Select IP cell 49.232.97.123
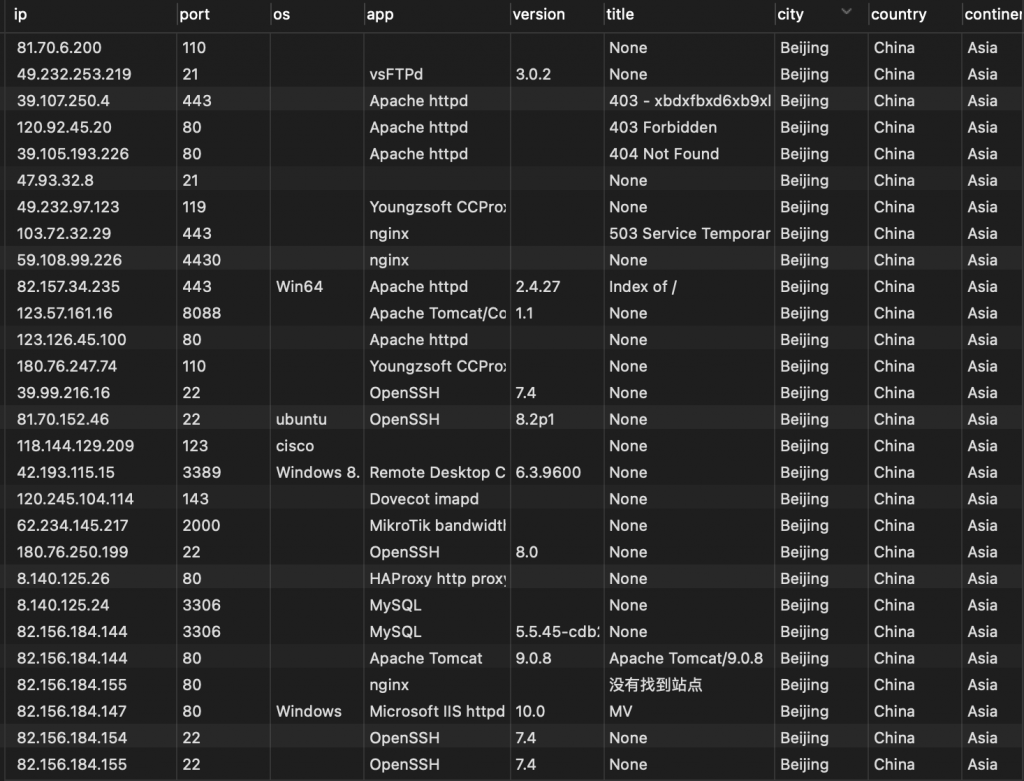This screenshot has width=1024, height=781. coord(68,207)
